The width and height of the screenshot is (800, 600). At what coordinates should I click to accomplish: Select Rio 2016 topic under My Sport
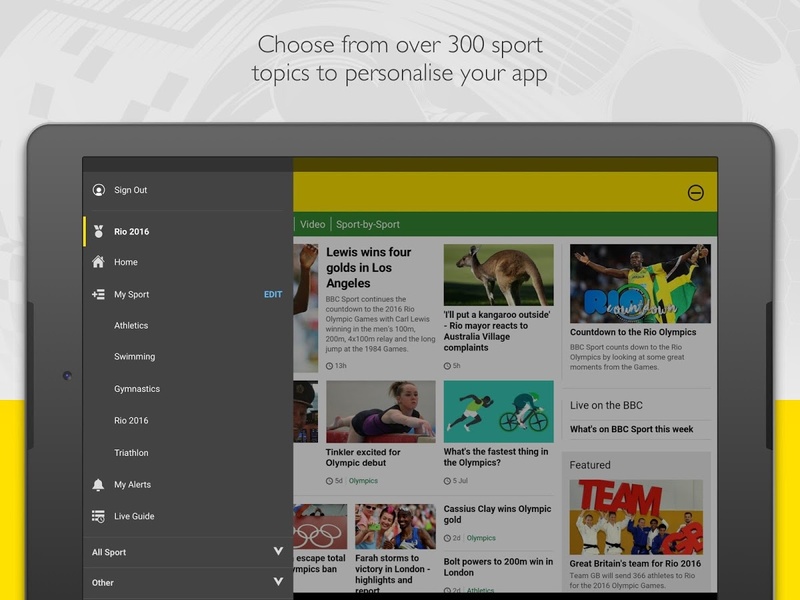click(x=131, y=420)
